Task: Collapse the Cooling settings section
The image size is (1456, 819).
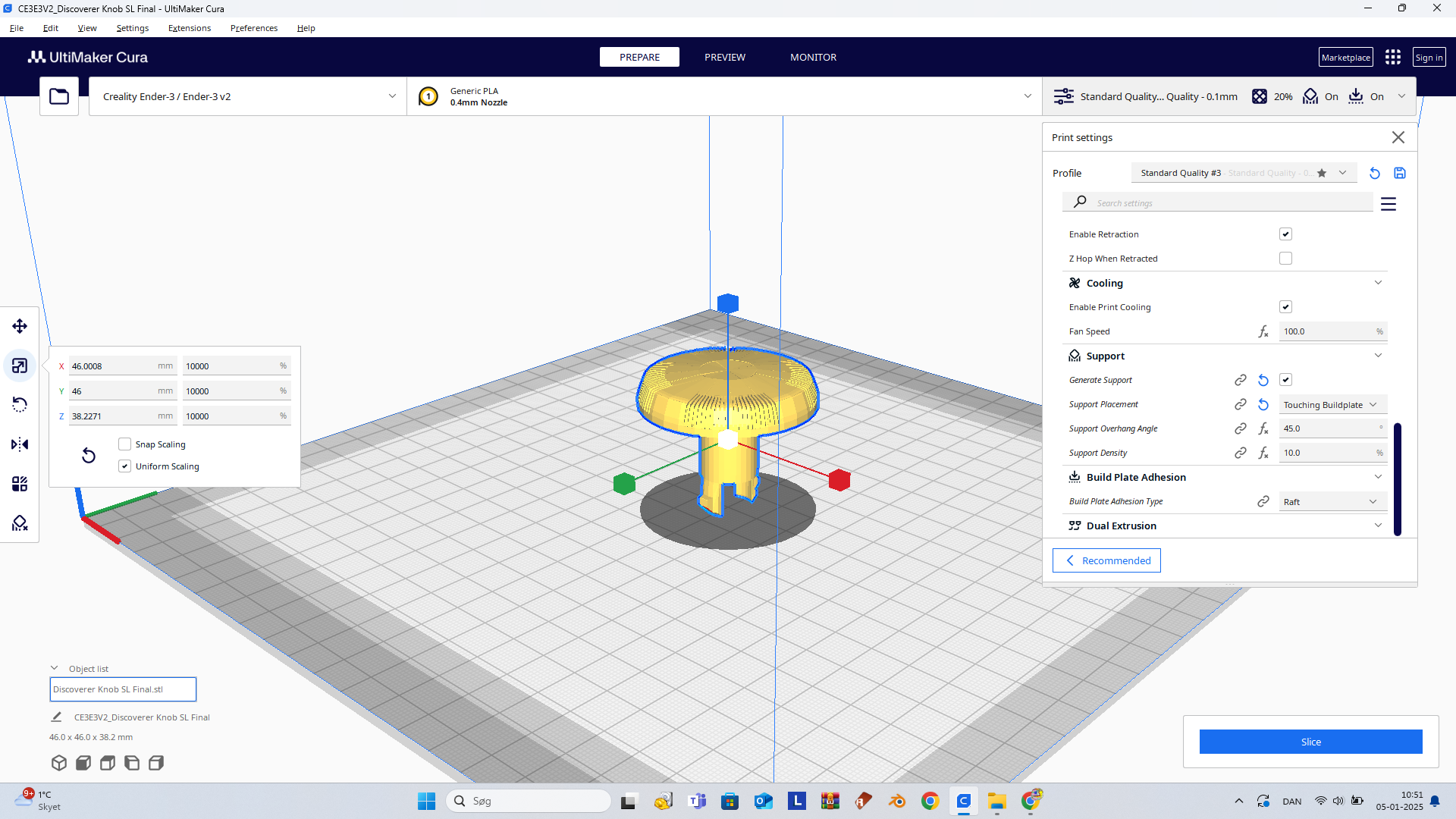Action: point(1378,283)
